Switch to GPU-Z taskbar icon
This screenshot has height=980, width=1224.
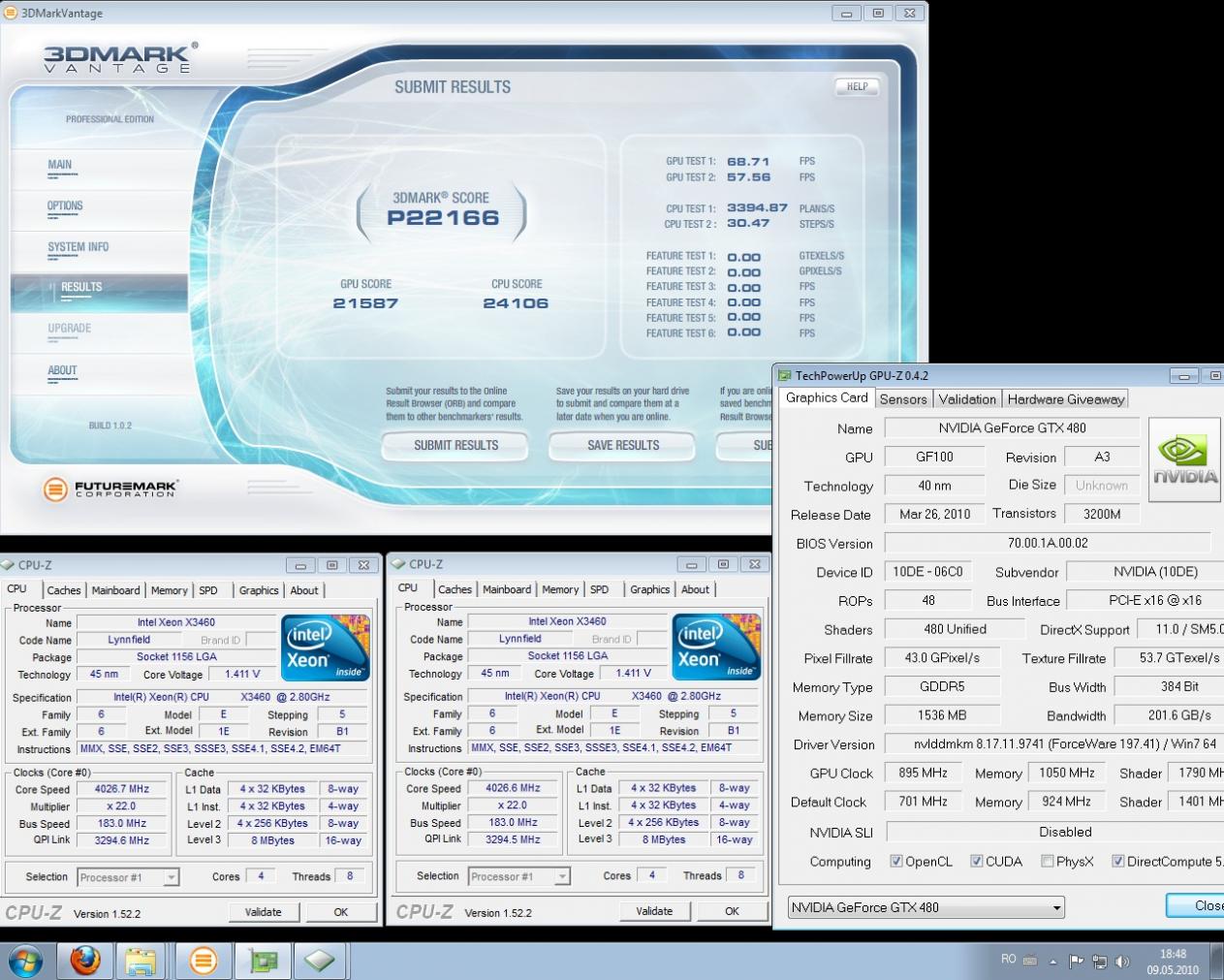coord(262,961)
